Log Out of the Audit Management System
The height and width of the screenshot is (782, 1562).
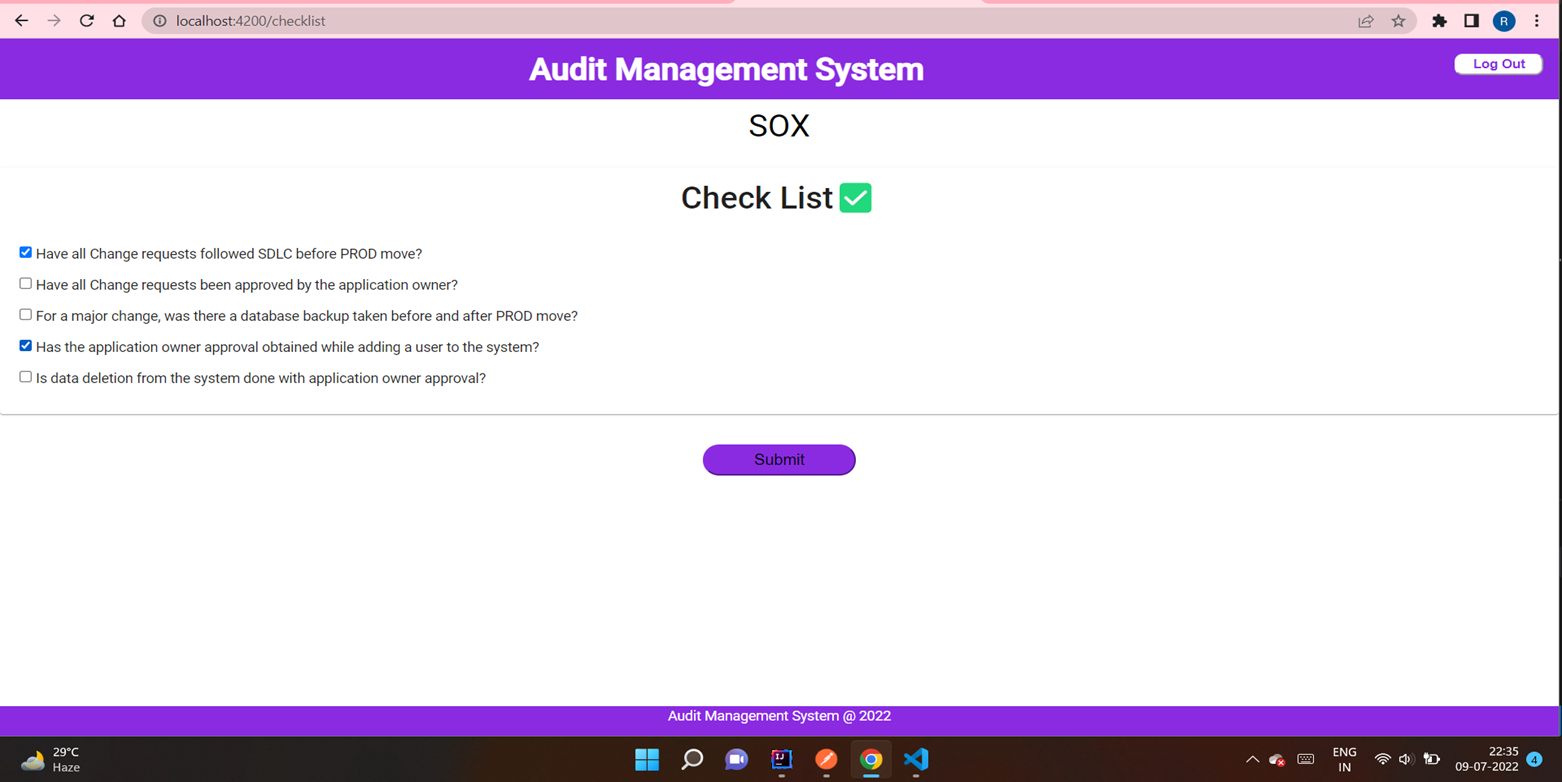[x=1498, y=63]
